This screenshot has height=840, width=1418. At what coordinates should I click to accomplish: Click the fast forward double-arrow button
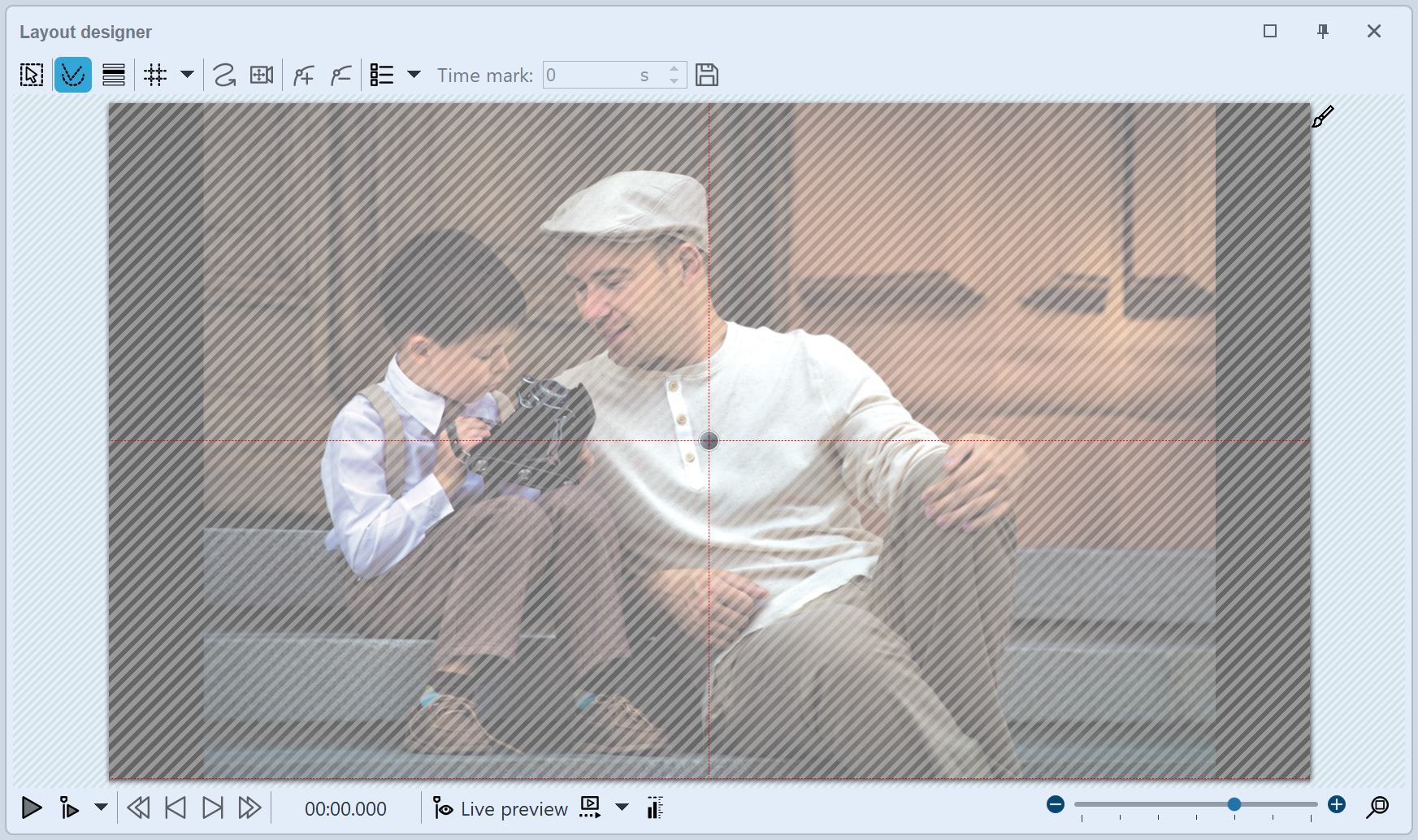tap(249, 808)
